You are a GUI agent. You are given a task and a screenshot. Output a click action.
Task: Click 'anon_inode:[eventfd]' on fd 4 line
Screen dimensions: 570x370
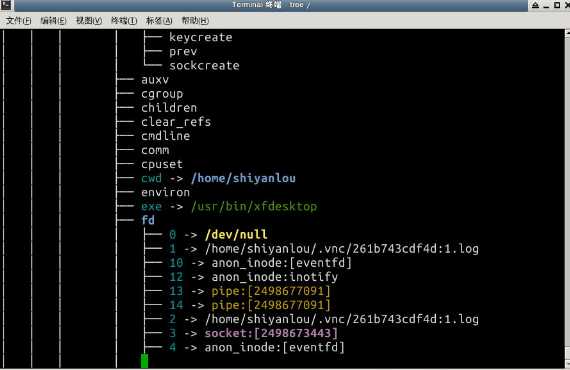(x=274, y=347)
